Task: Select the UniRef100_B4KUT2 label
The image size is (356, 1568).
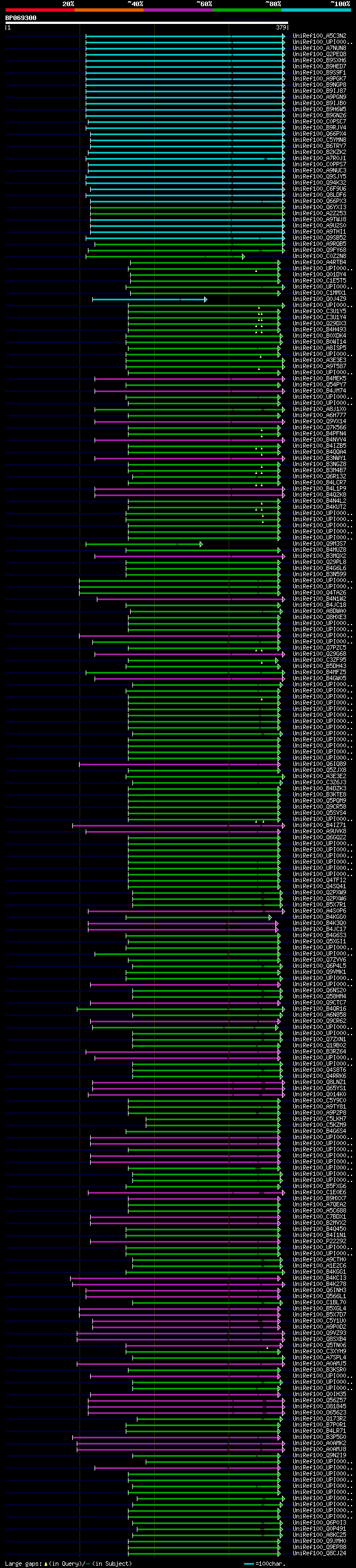Action: 319,507
